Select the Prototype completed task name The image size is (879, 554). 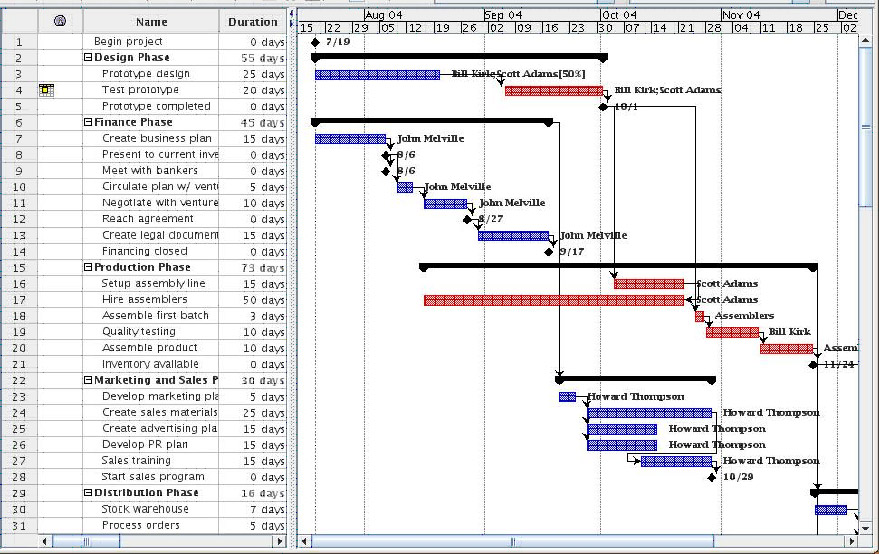156,106
